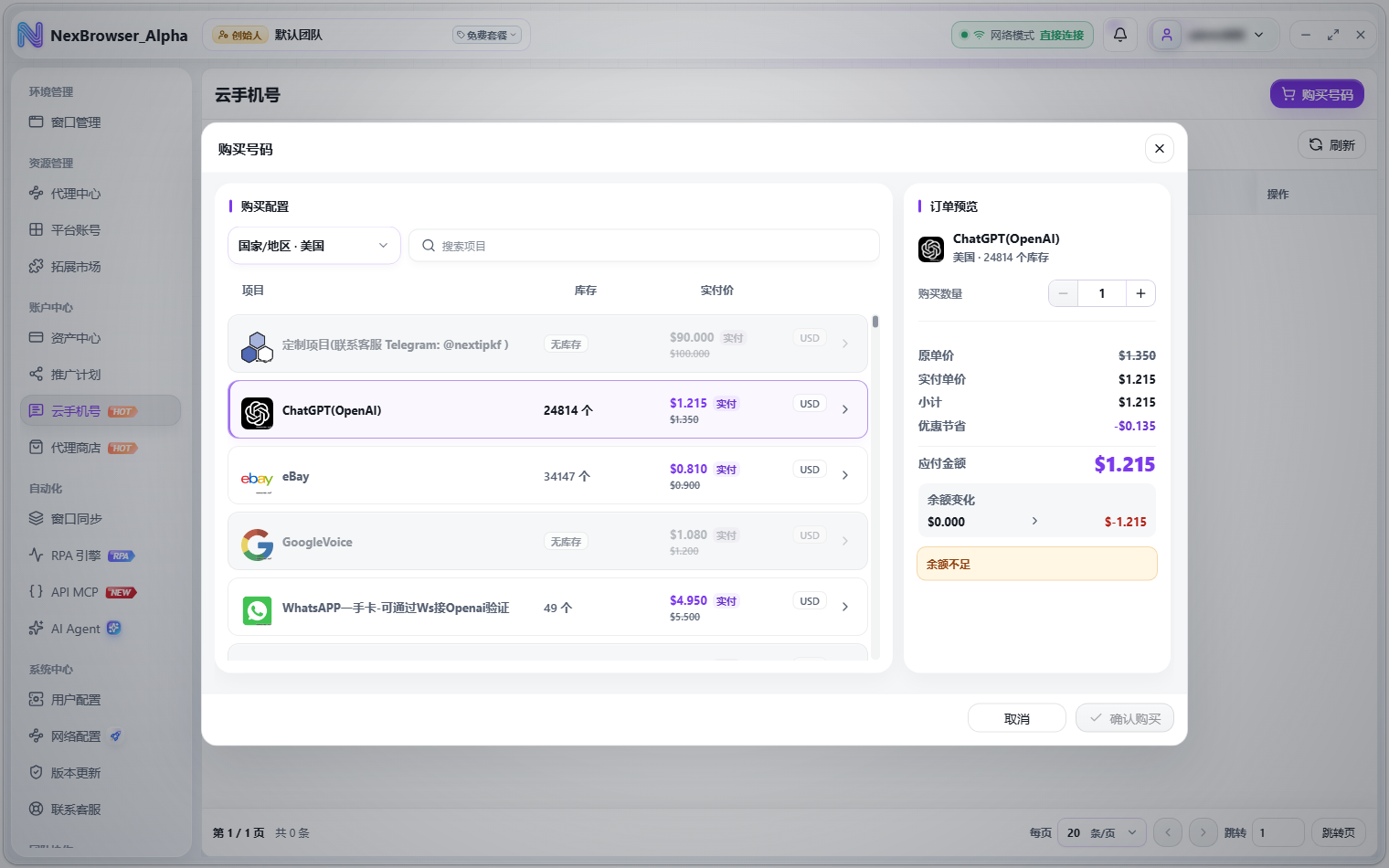
Task: Click the AI Agent sparkle icon
Action: coord(37,628)
